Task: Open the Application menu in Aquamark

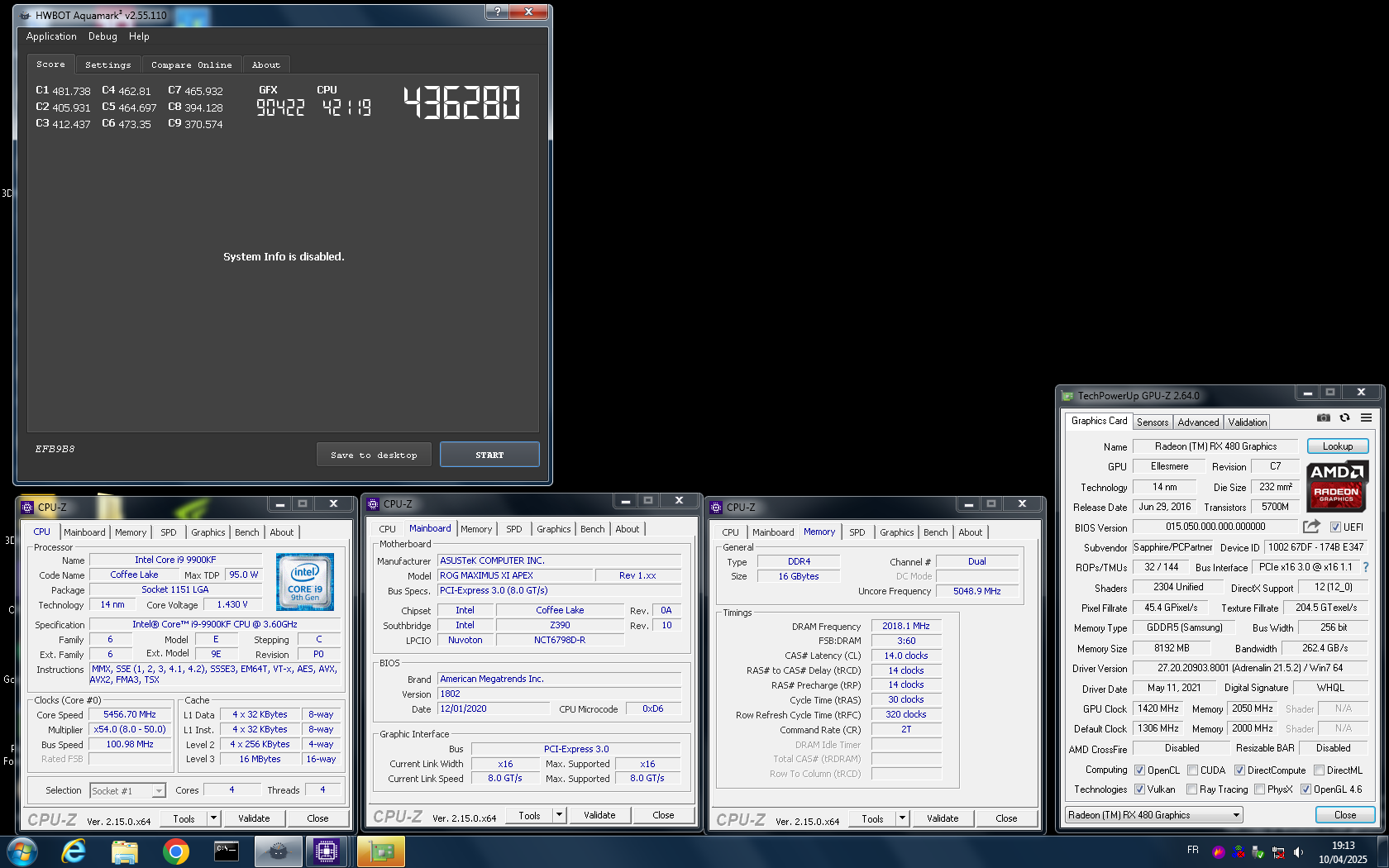Action: coord(51,36)
